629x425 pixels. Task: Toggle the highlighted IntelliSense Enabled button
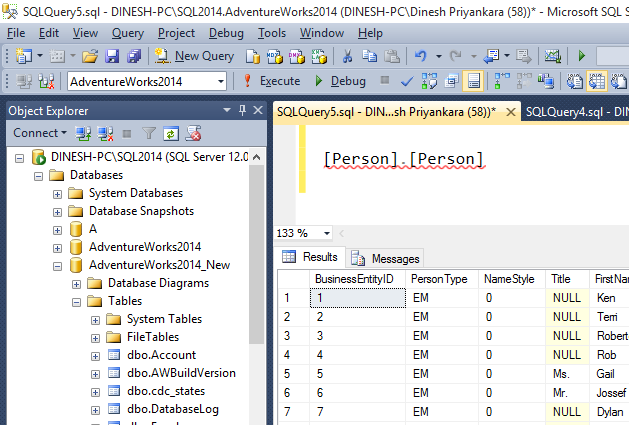point(473,81)
